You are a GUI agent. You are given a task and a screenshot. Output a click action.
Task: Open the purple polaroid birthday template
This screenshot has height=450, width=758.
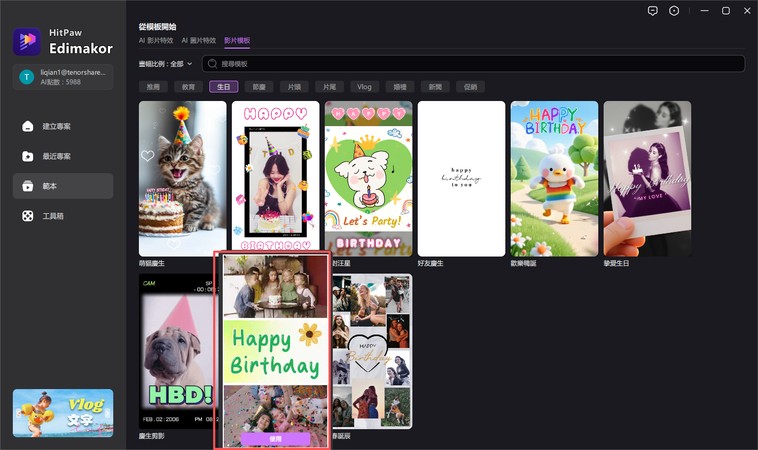pyautogui.click(x=647, y=178)
